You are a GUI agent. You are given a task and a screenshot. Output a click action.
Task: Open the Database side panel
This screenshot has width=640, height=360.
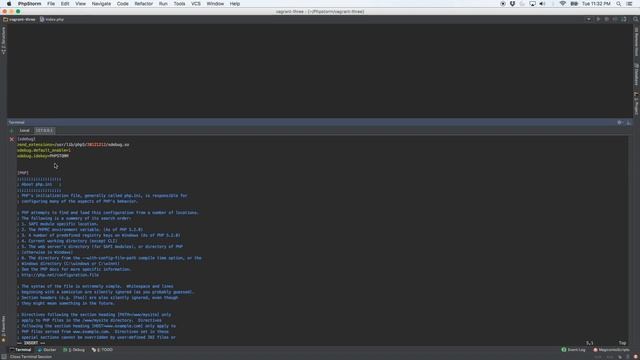(636, 74)
